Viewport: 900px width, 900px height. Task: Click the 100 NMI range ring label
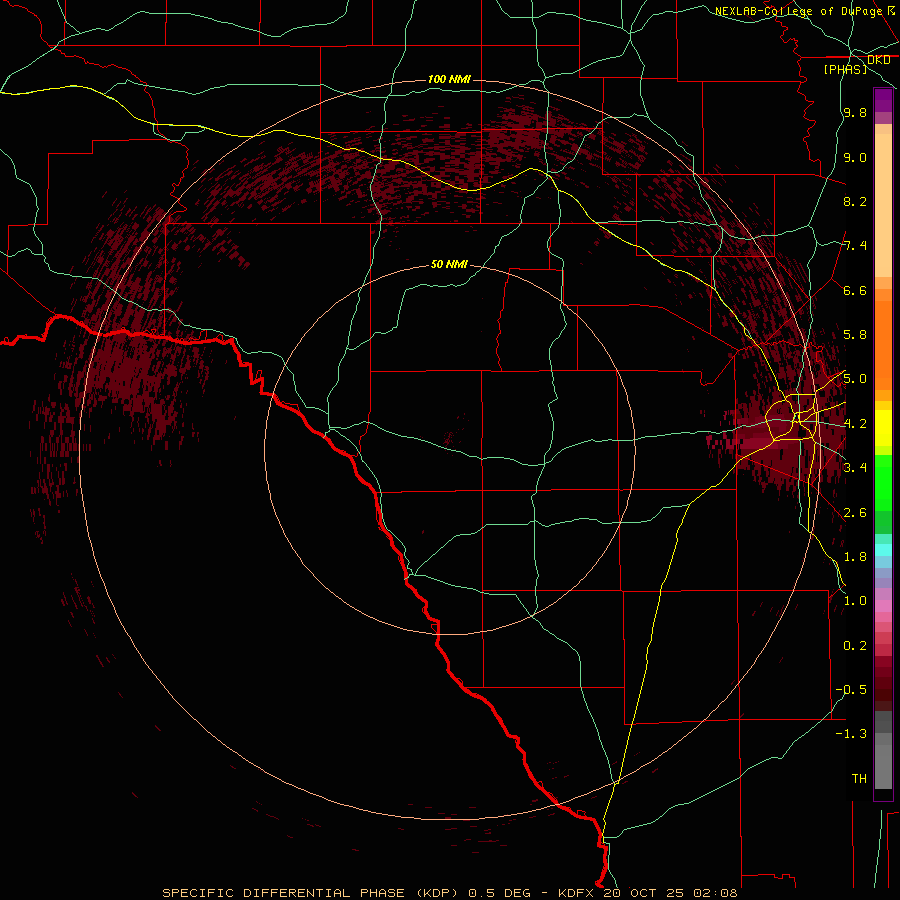449,79
